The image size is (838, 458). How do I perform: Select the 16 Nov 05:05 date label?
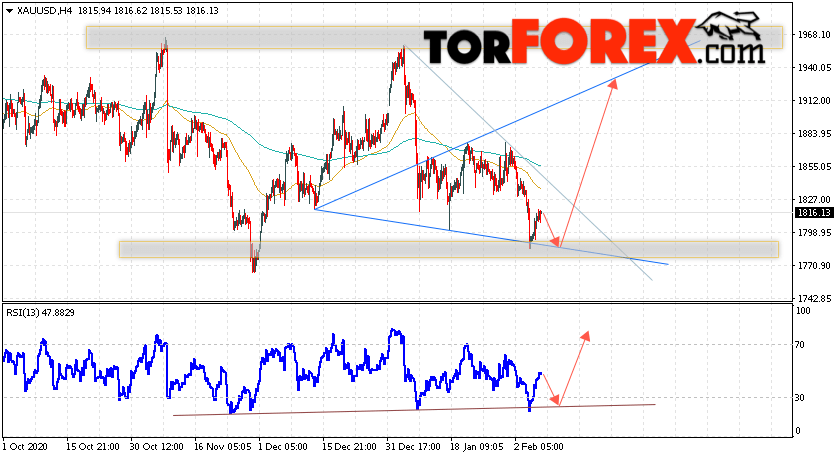[222, 447]
